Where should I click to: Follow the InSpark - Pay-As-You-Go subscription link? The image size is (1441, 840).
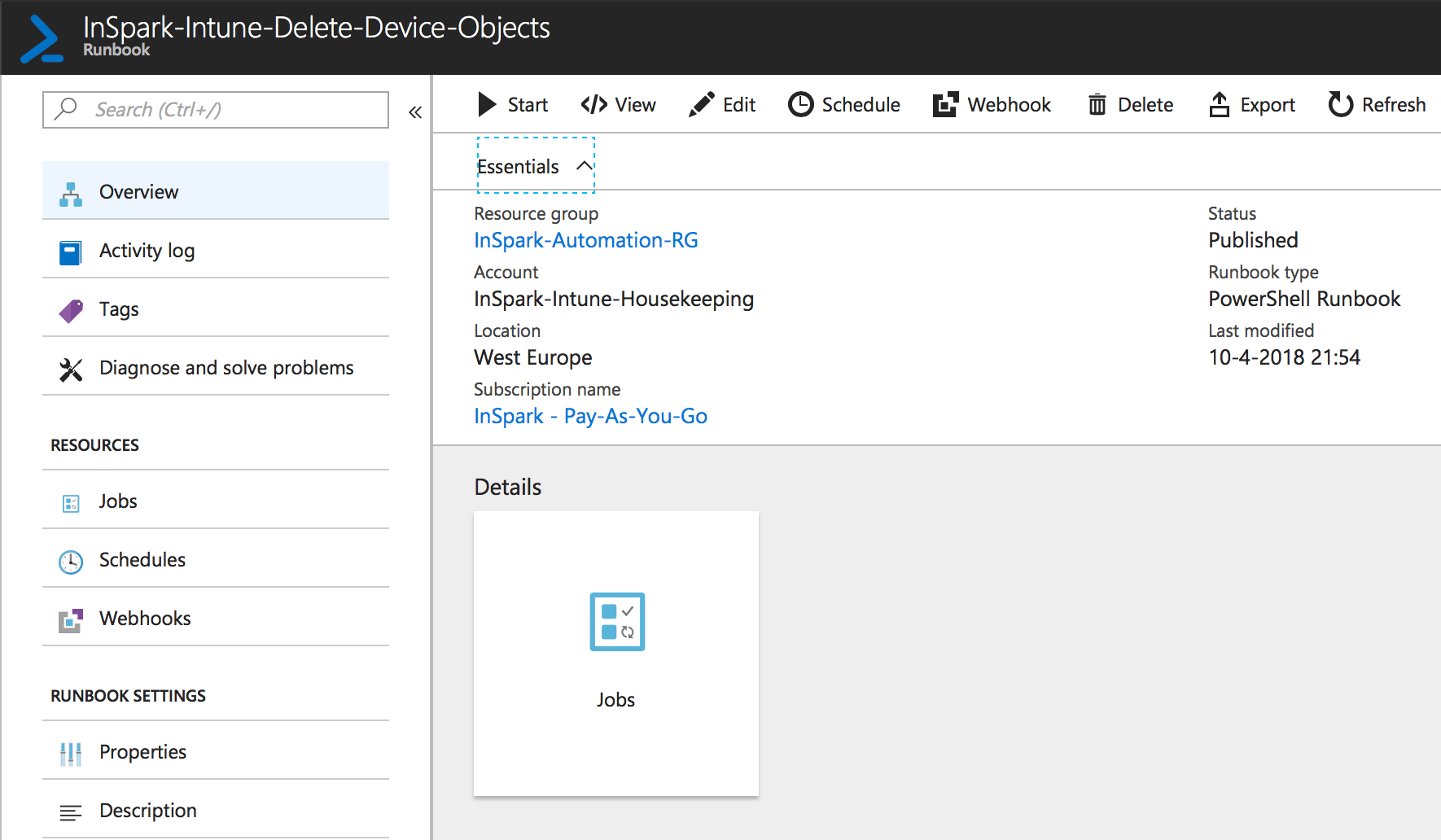click(590, 416)
